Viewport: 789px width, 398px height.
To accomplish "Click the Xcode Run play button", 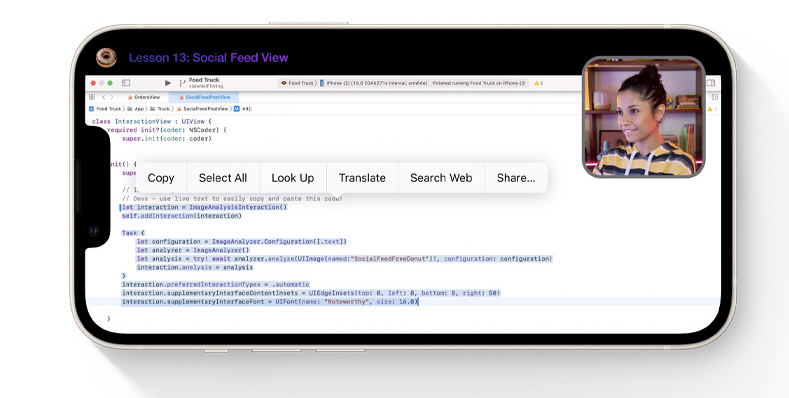I will point(168,83).
